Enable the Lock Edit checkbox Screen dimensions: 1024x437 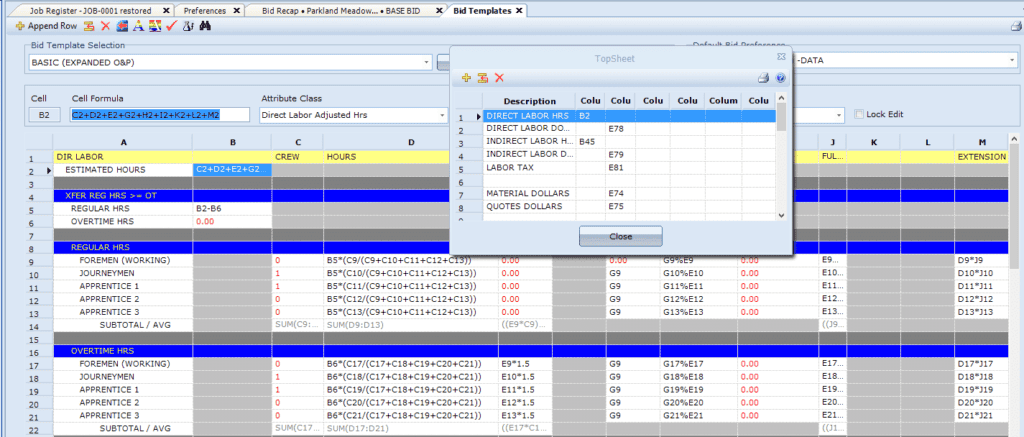[859, 114]
